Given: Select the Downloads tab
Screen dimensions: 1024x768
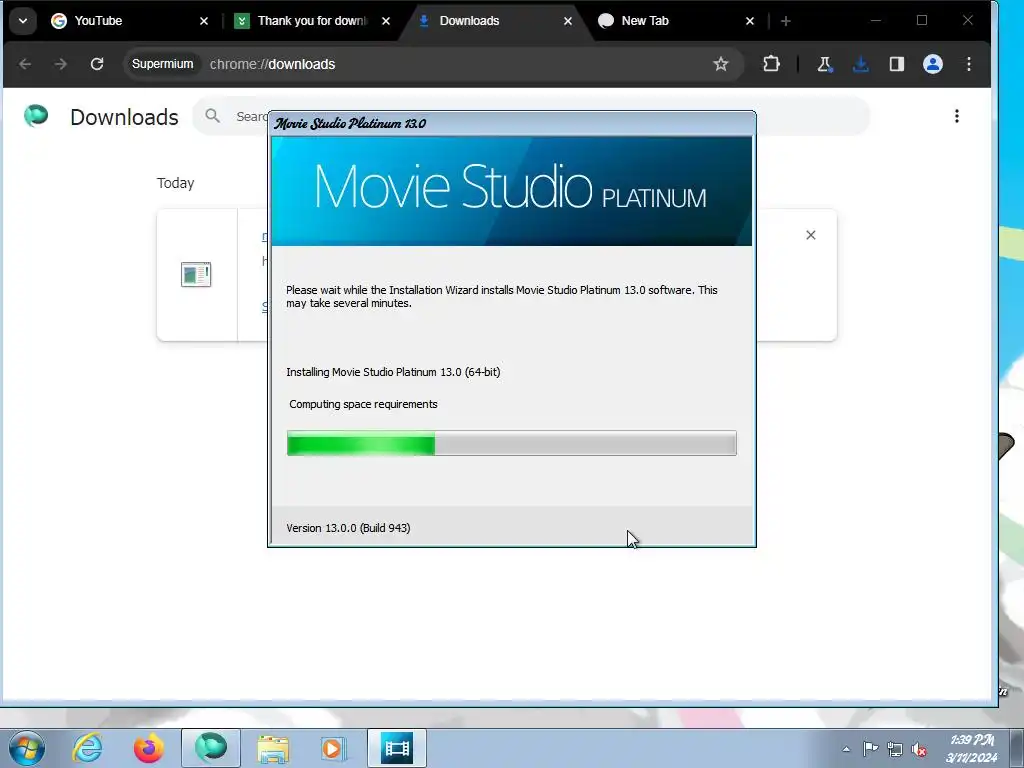Looking at the screenshot, I should click(x=494, y=21).
